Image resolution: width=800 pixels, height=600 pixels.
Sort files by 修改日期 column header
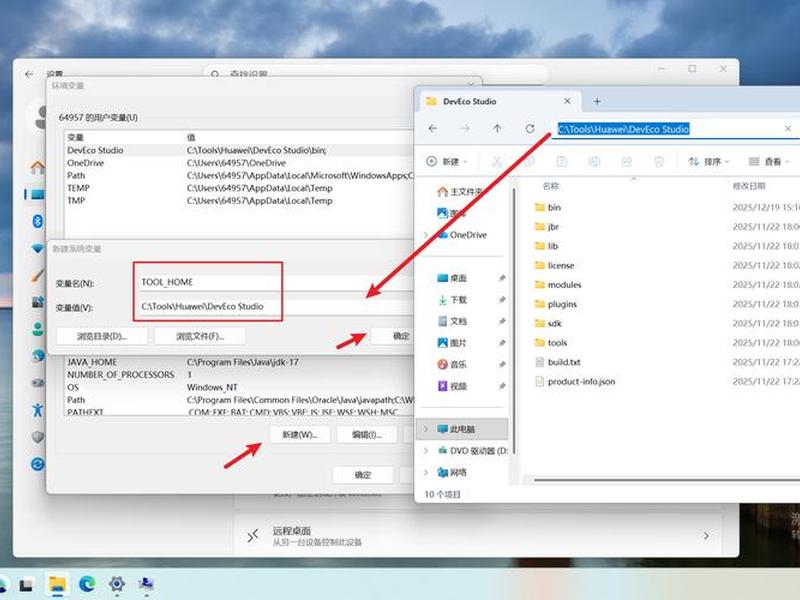pos(749,186)
